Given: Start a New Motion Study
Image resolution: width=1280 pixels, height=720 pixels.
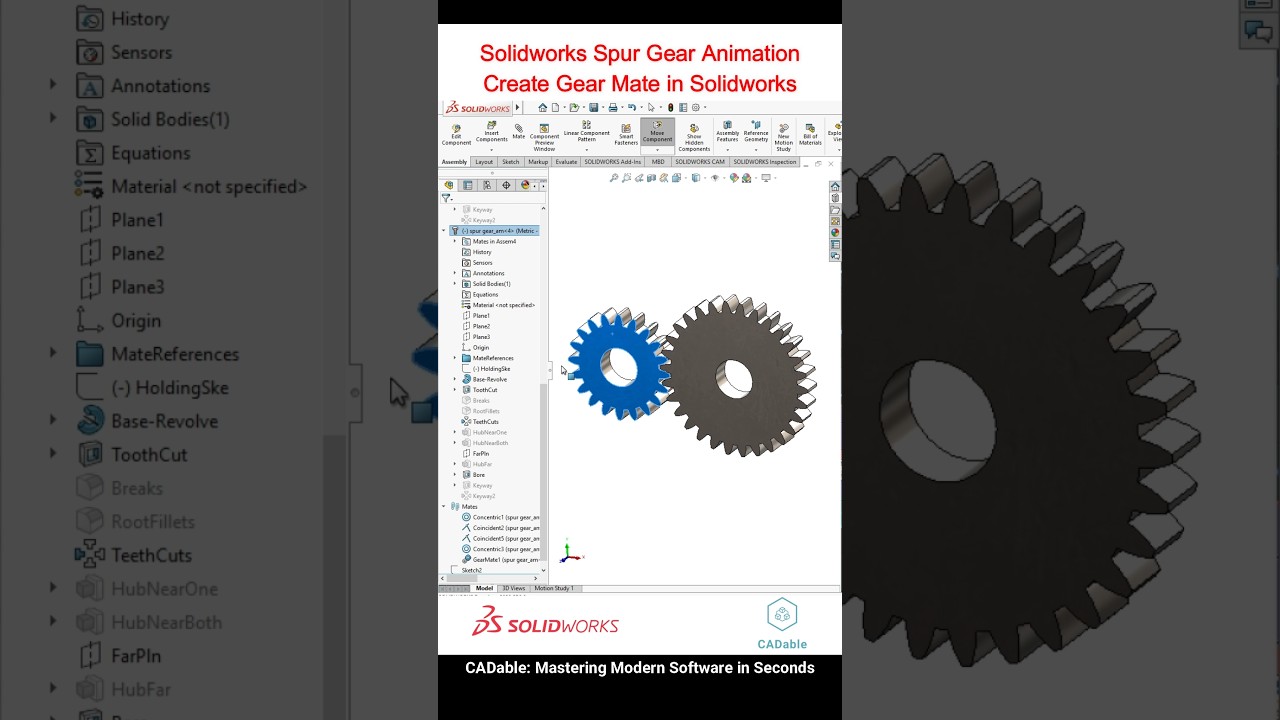Looking at the screenshot, I should click(x=783, y=137).
